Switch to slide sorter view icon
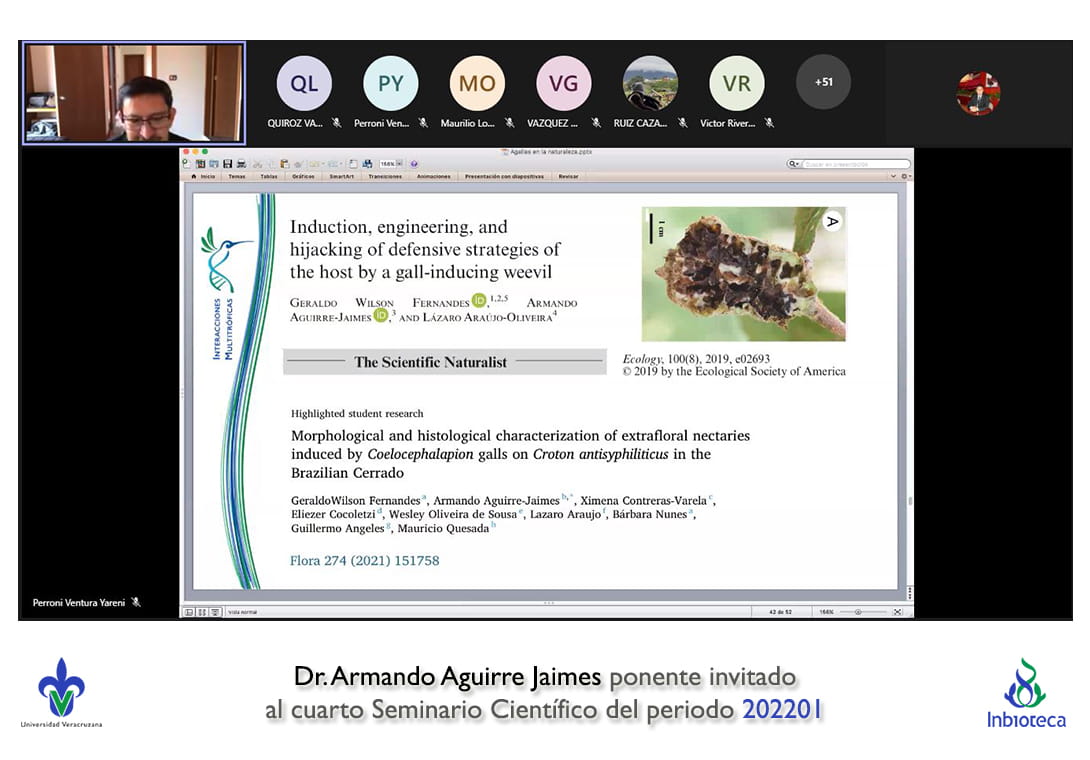Screen dimensions: 1090x760 point(201,612)
